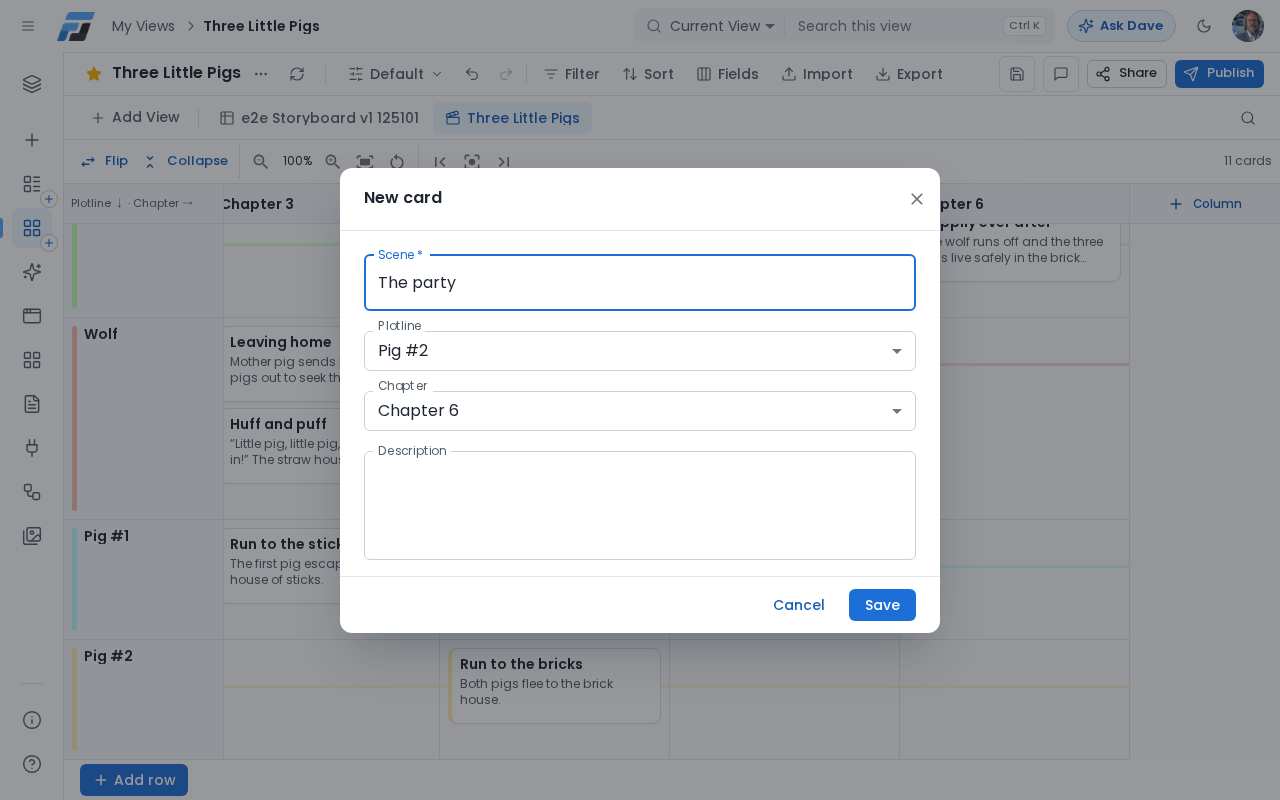The width and height of the screenshot is (1280, 800).
Task: Click the search icon in the views bar
Action: [1248, 118]
